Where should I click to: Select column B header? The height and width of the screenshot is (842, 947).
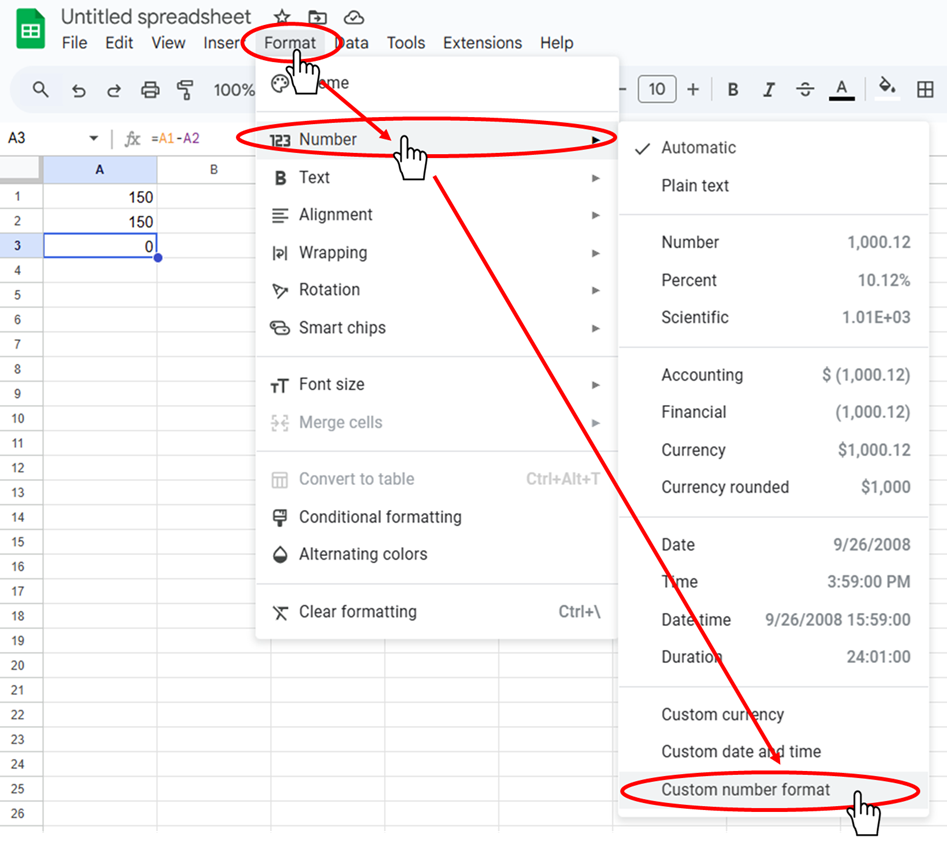tap(214, 170)
